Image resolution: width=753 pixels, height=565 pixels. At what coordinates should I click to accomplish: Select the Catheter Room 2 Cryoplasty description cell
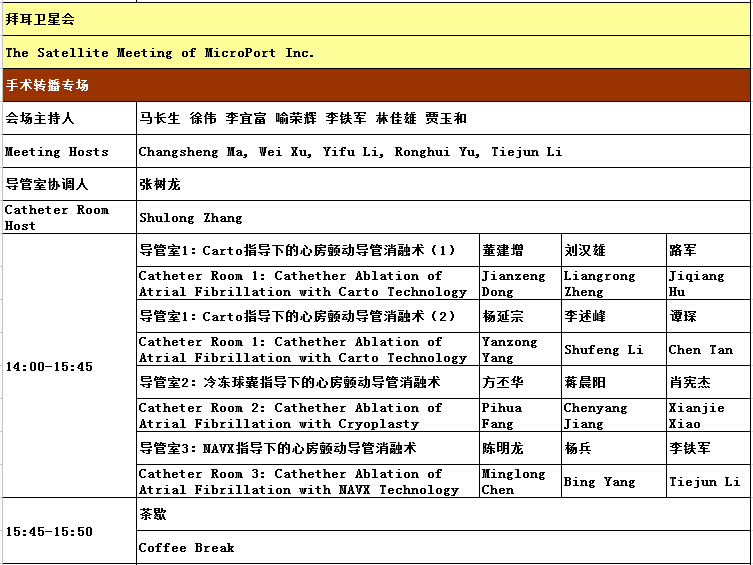pyautogui.click(x=308, y=415)
